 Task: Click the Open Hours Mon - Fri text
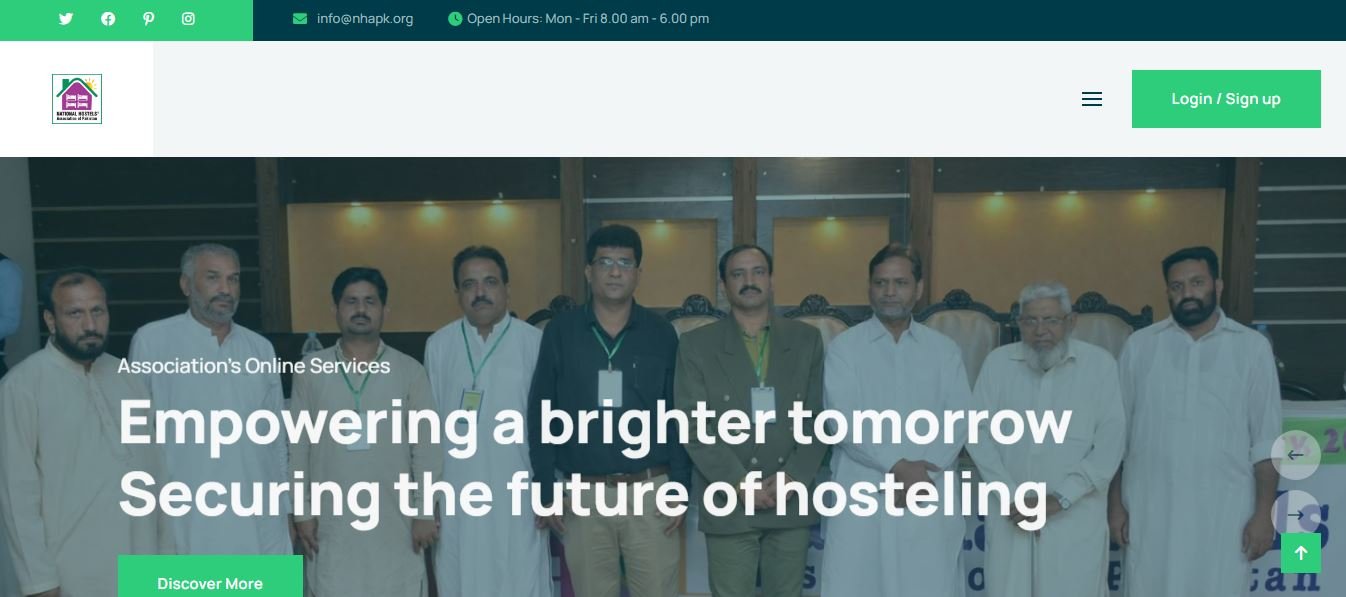(x=588, y=18)
